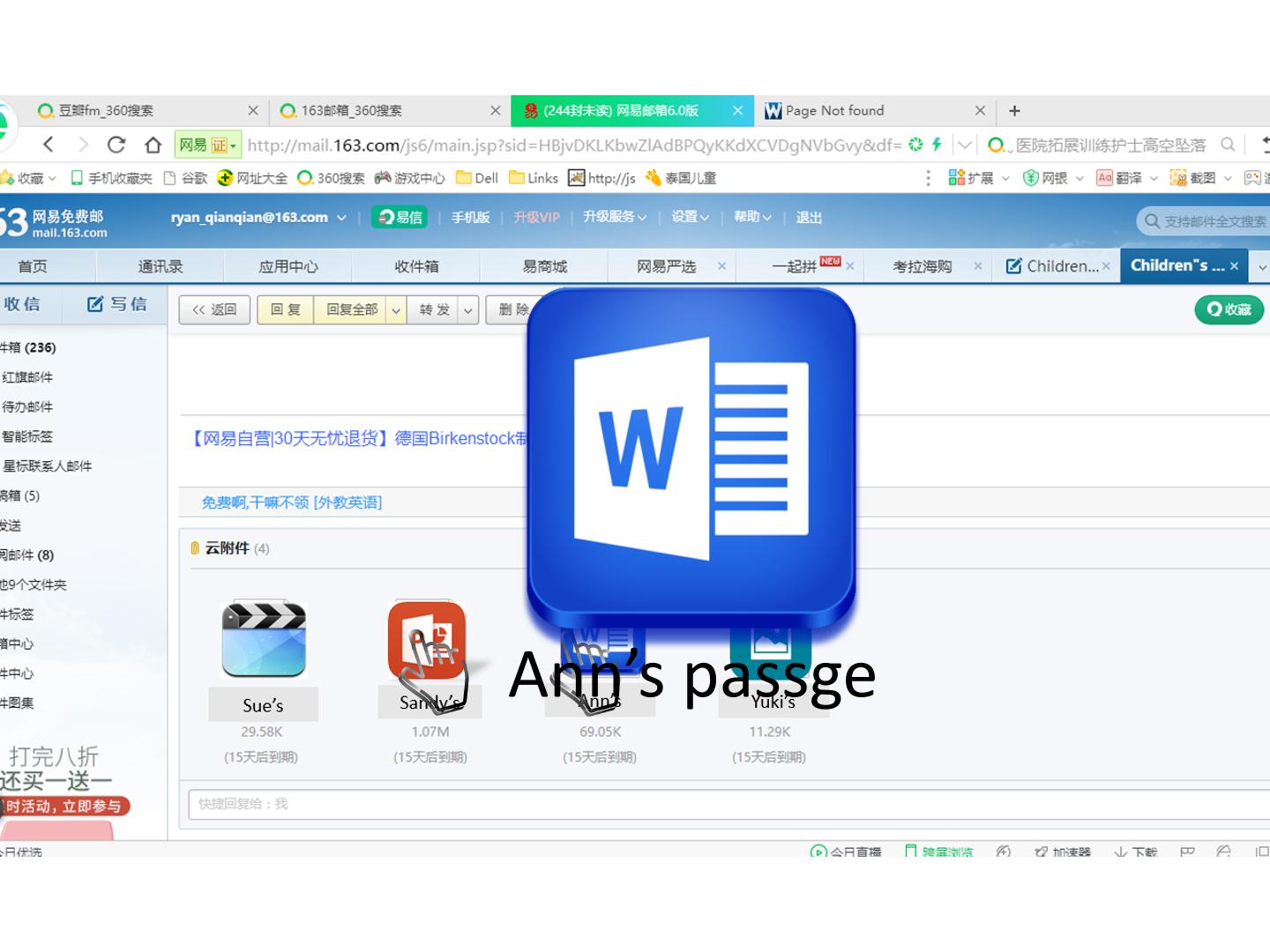
Task: Click 收信 to receive mail
Action: coord(22,304)
